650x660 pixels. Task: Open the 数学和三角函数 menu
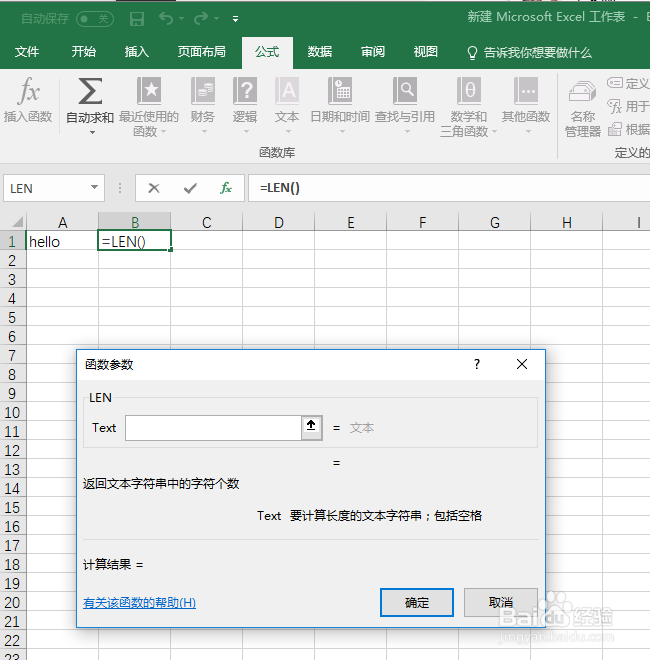[469, 107]
